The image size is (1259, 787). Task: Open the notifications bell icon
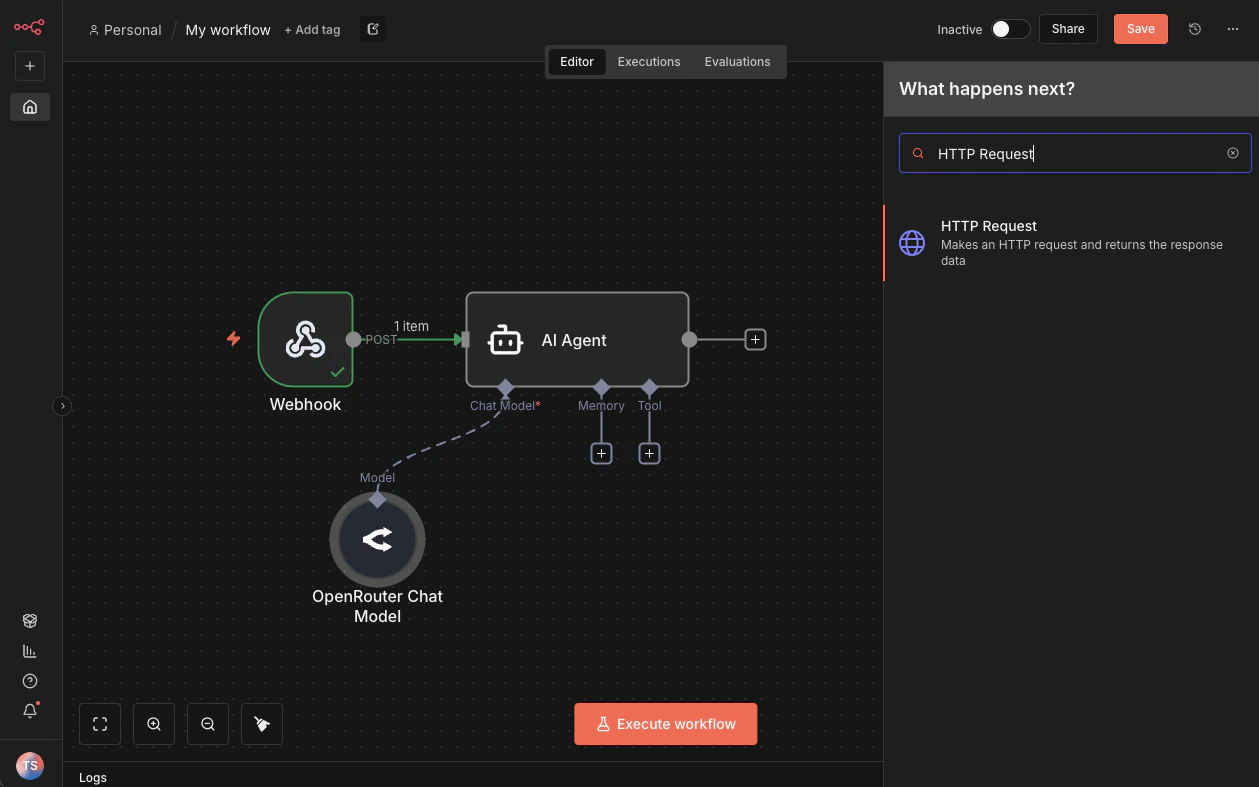coord(30,711)
